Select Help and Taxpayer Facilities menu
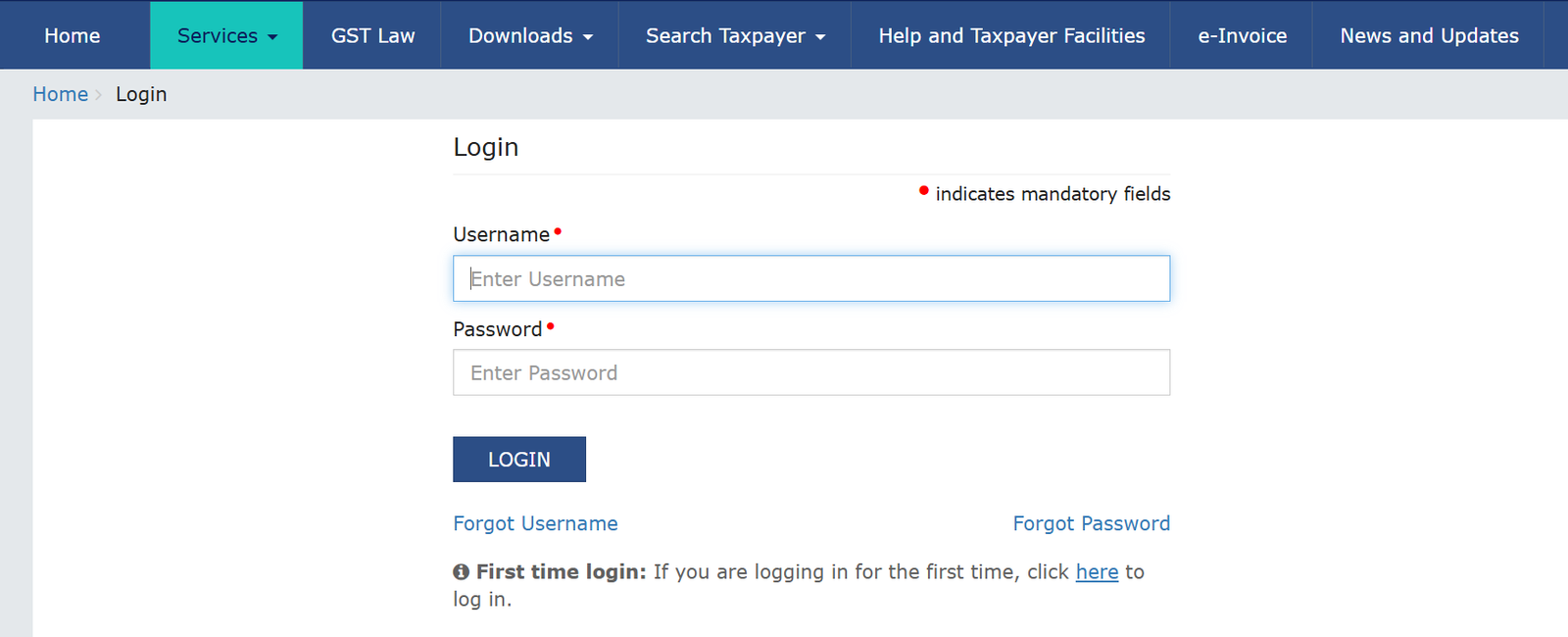The width and height of the screenshot is (1568, 637). (x=1011, y=36)
